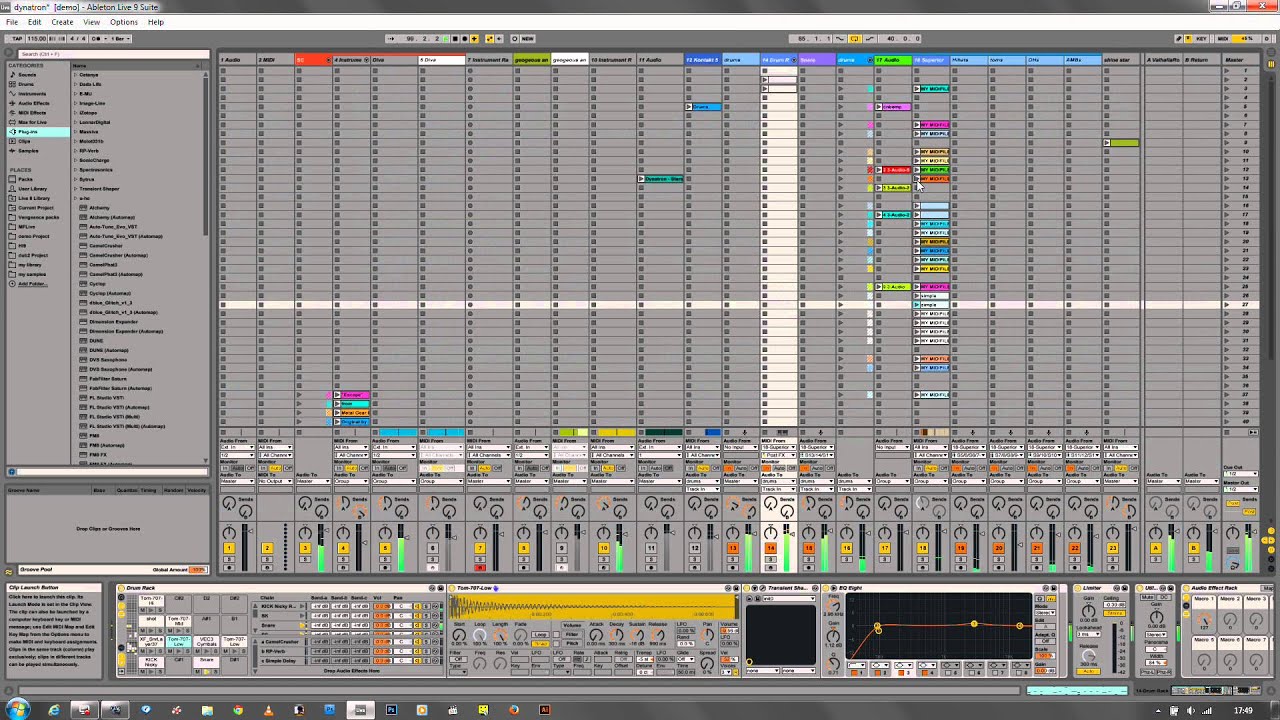The image size is (1280, 720).
Task: Open the File menu
Action: tap(12, 22)
